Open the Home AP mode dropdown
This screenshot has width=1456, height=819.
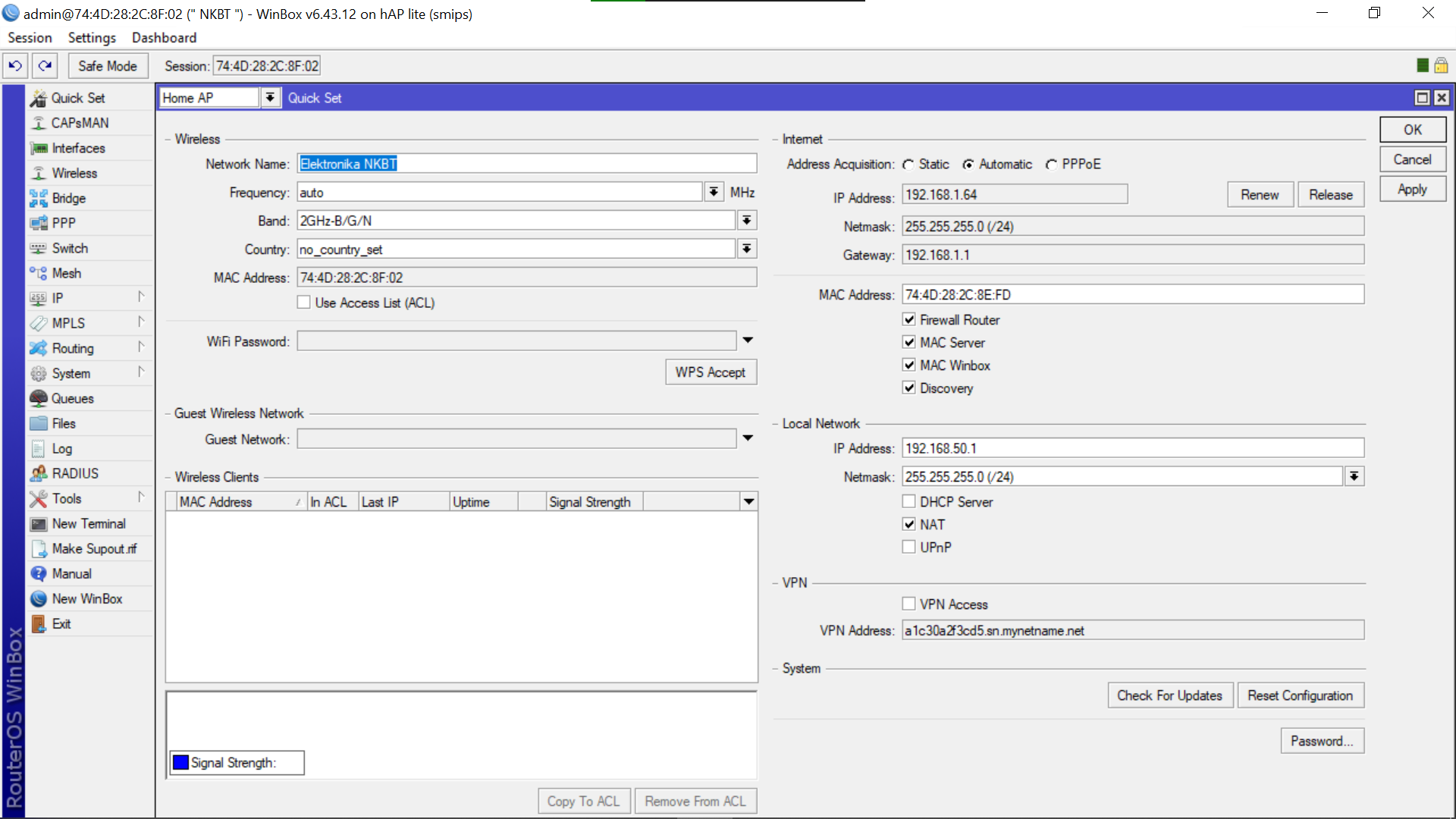pos(270,98)
